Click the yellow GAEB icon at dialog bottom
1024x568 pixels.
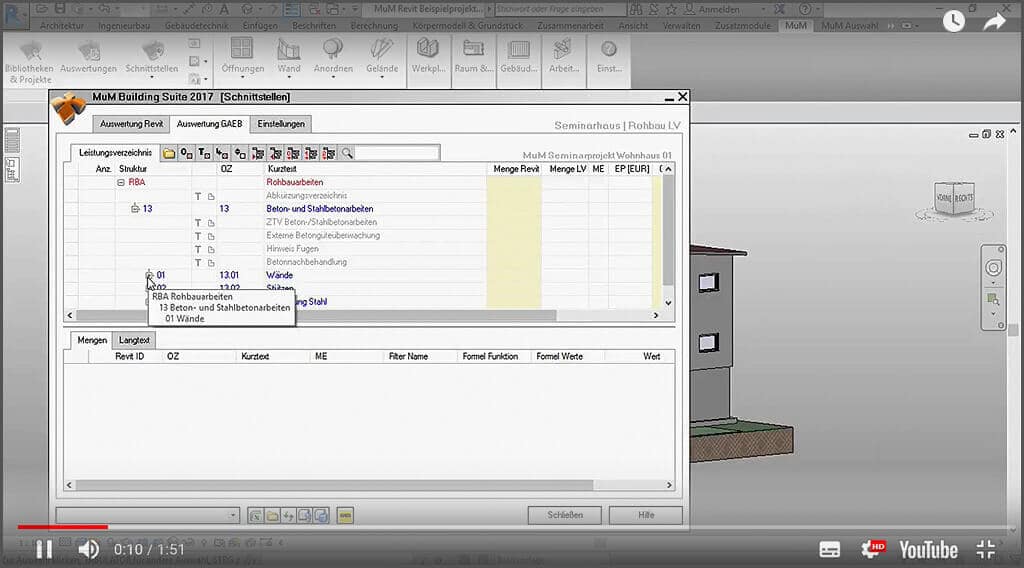tap(345, 515)
